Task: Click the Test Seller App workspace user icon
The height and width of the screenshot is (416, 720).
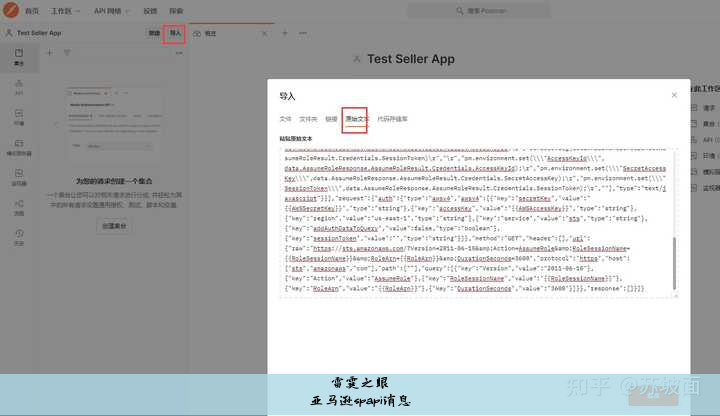Action: pyautogui.click(x=9, y=33)
